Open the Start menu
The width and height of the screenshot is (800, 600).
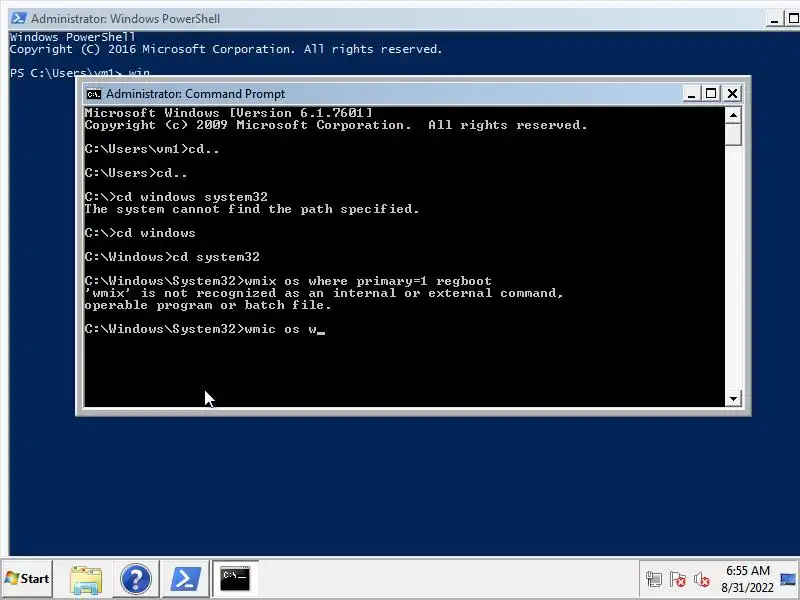coord(27,579)
